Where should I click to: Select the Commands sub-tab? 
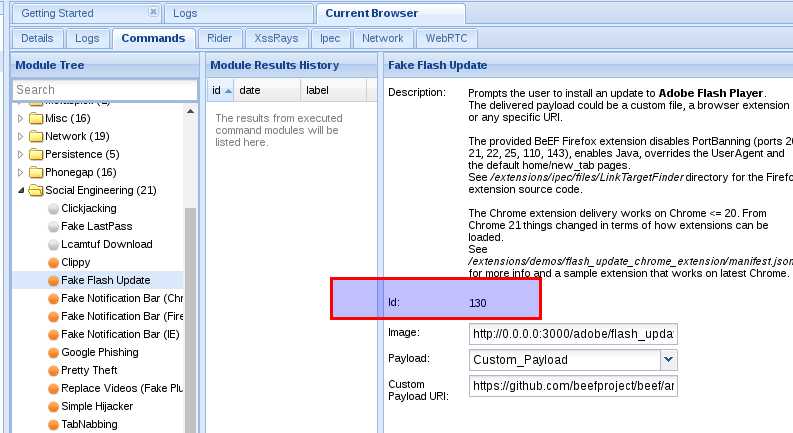pyautogui.click(x=153, y=38)
